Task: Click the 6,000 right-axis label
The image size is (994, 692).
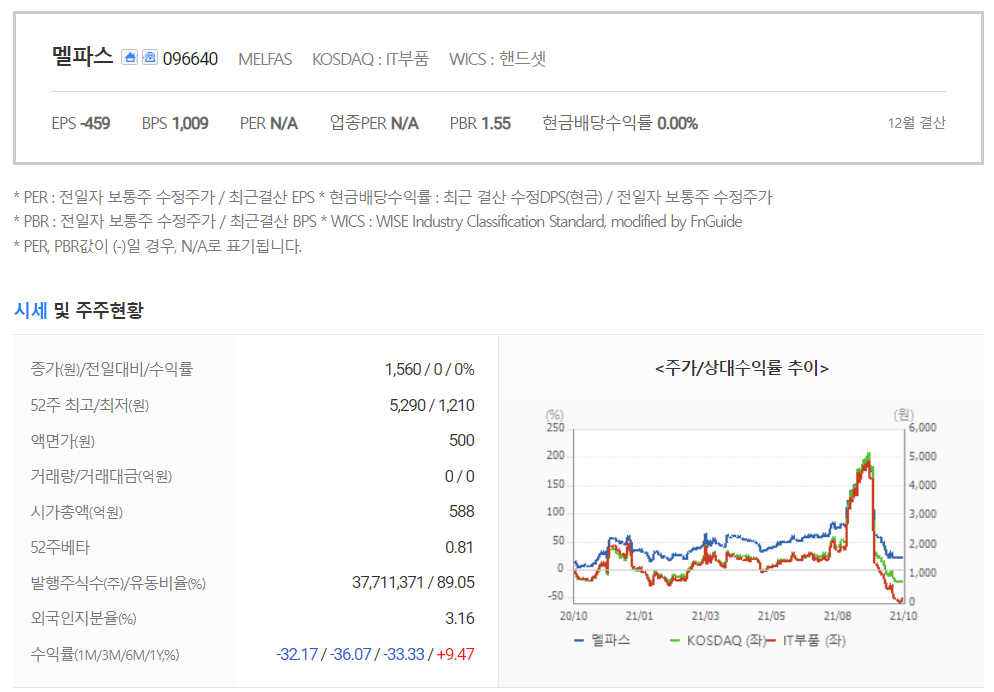Action: [x=922, y=428]
